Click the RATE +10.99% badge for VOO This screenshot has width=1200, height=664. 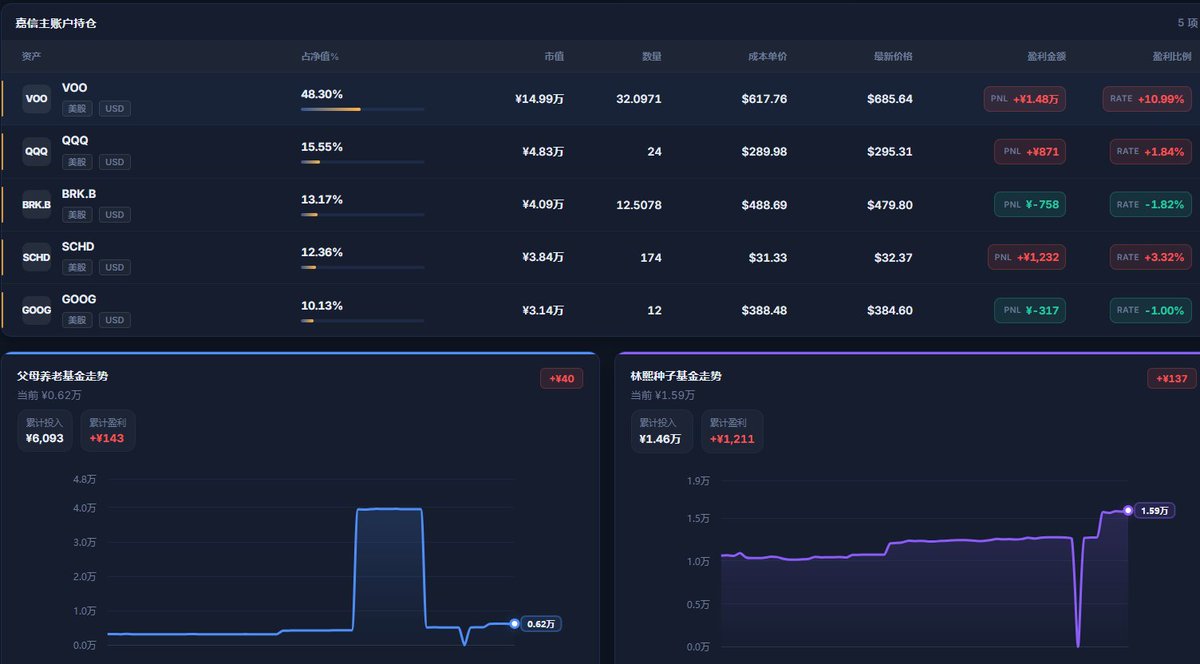1147,99
